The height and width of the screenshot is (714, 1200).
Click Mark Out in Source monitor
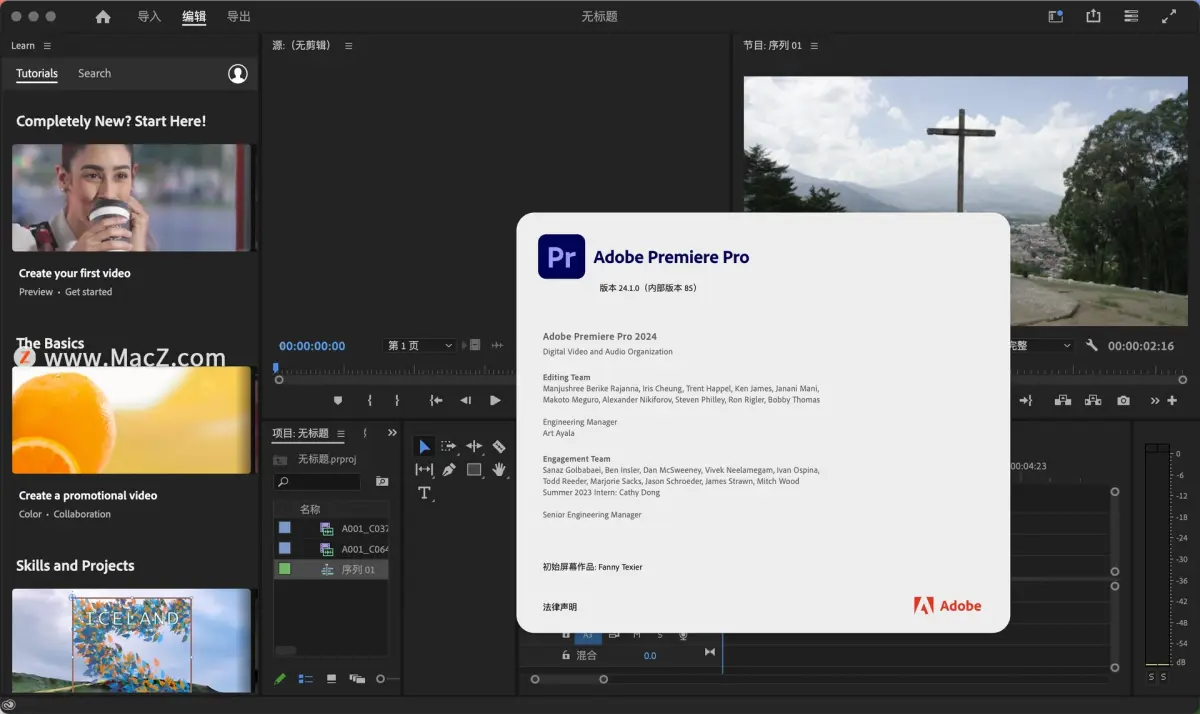pos(397,400)
